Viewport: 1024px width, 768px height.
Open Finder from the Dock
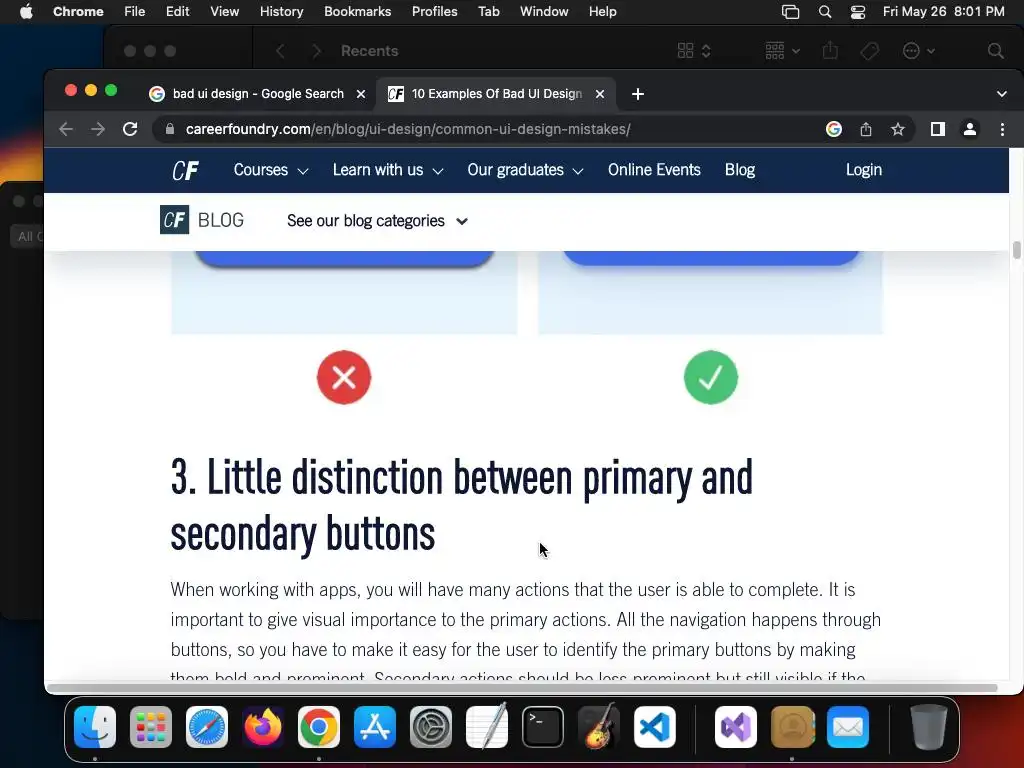95,726
